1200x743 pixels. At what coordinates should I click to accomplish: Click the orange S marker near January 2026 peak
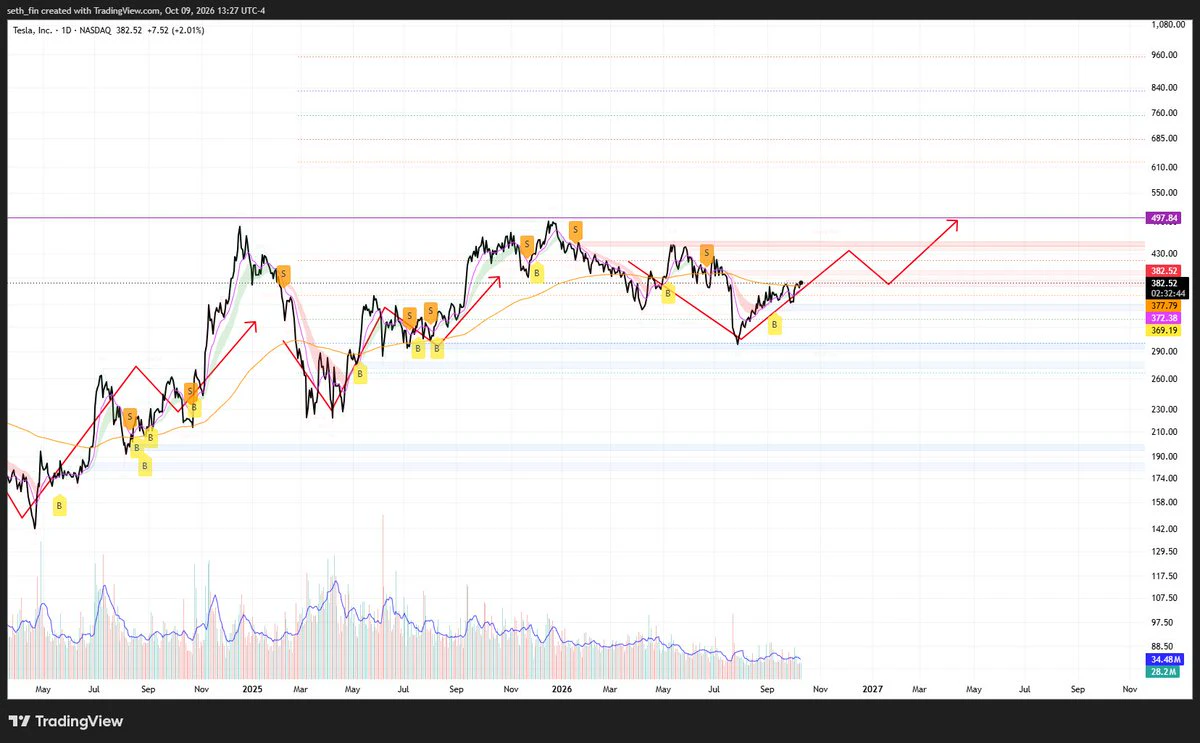[575, 230]
